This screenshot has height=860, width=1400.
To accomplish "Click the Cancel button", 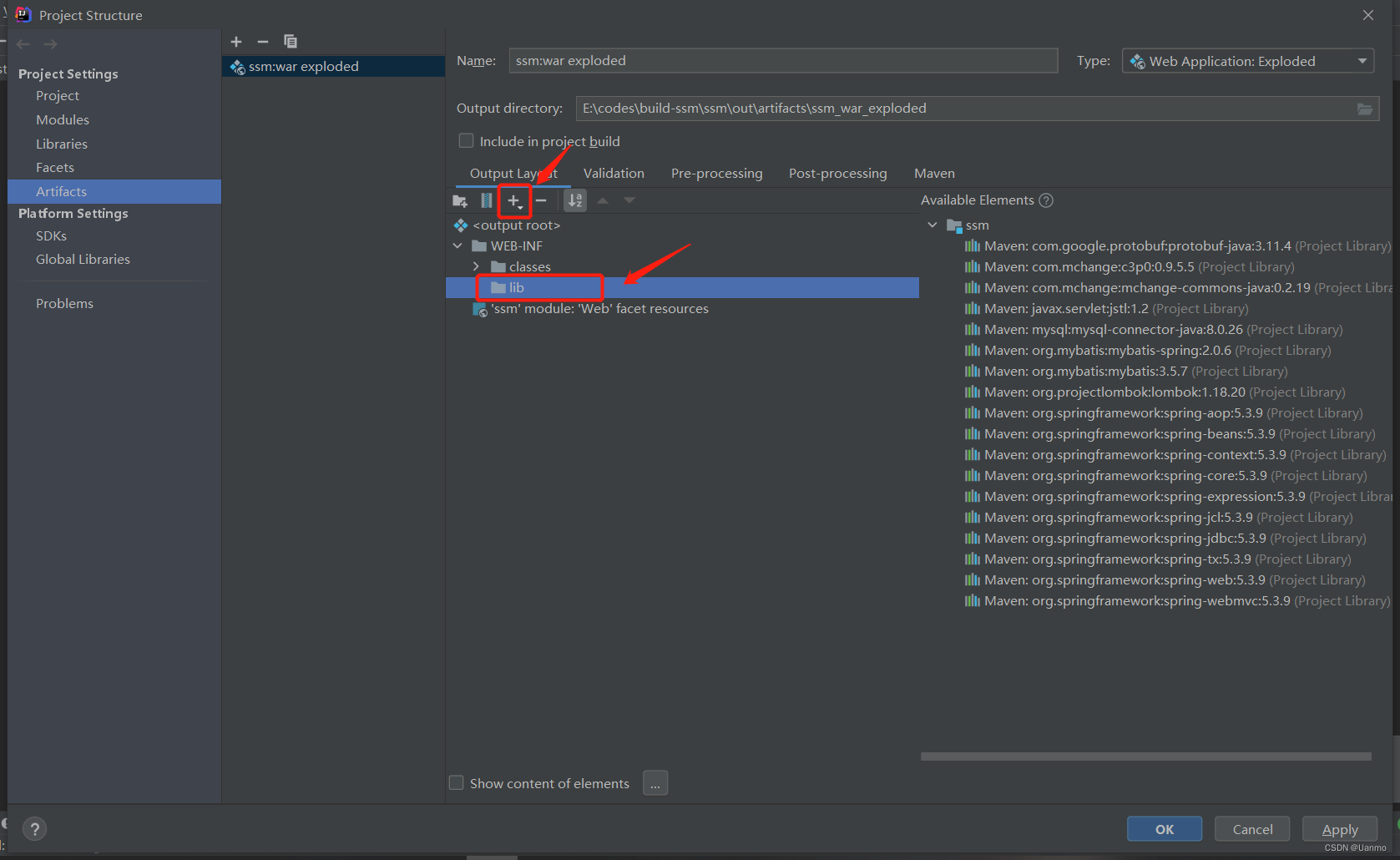I will (1252, 829).
